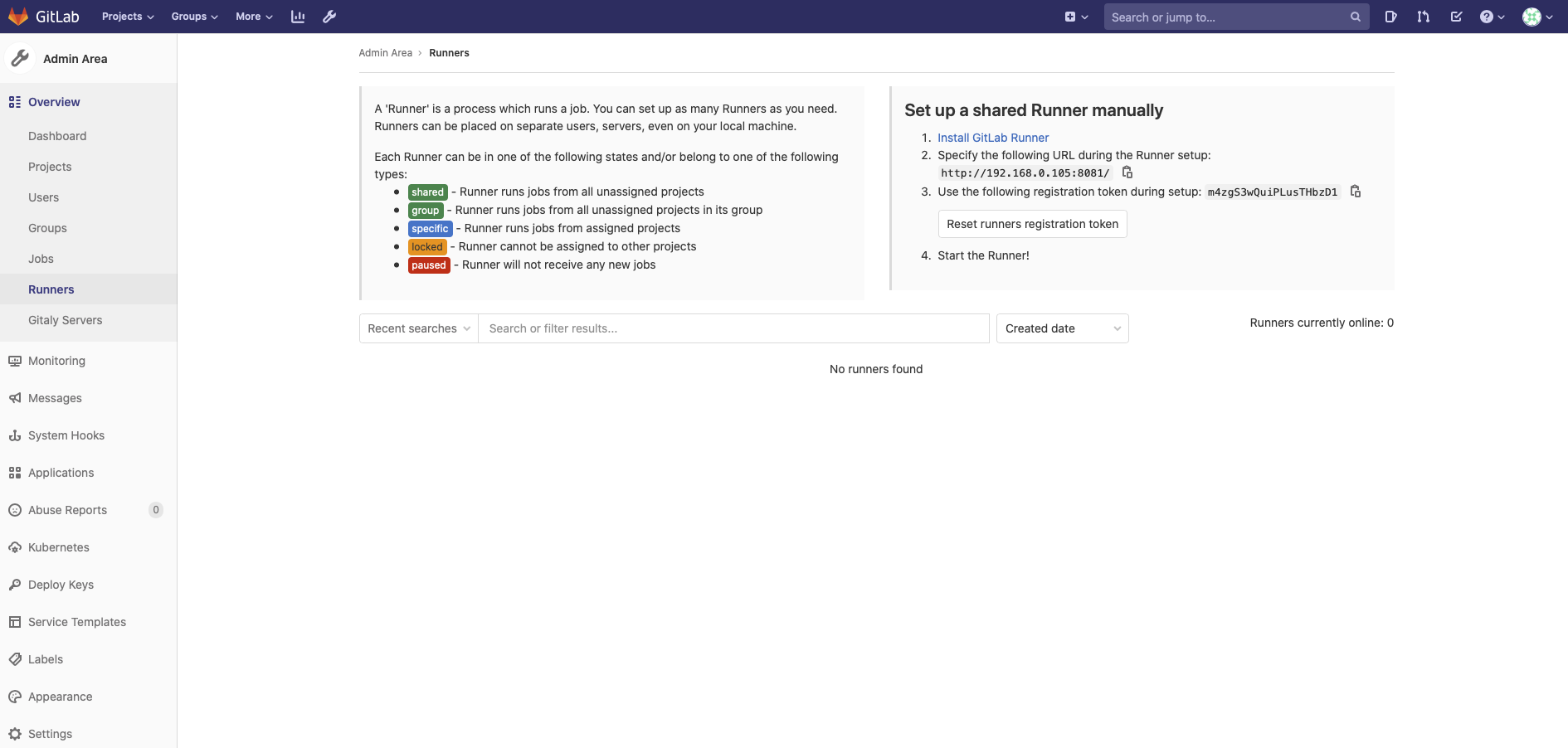Viewport: 1568px width, 748px height.
Task: Click the Monitoring icon
Action: click(15, 361)
